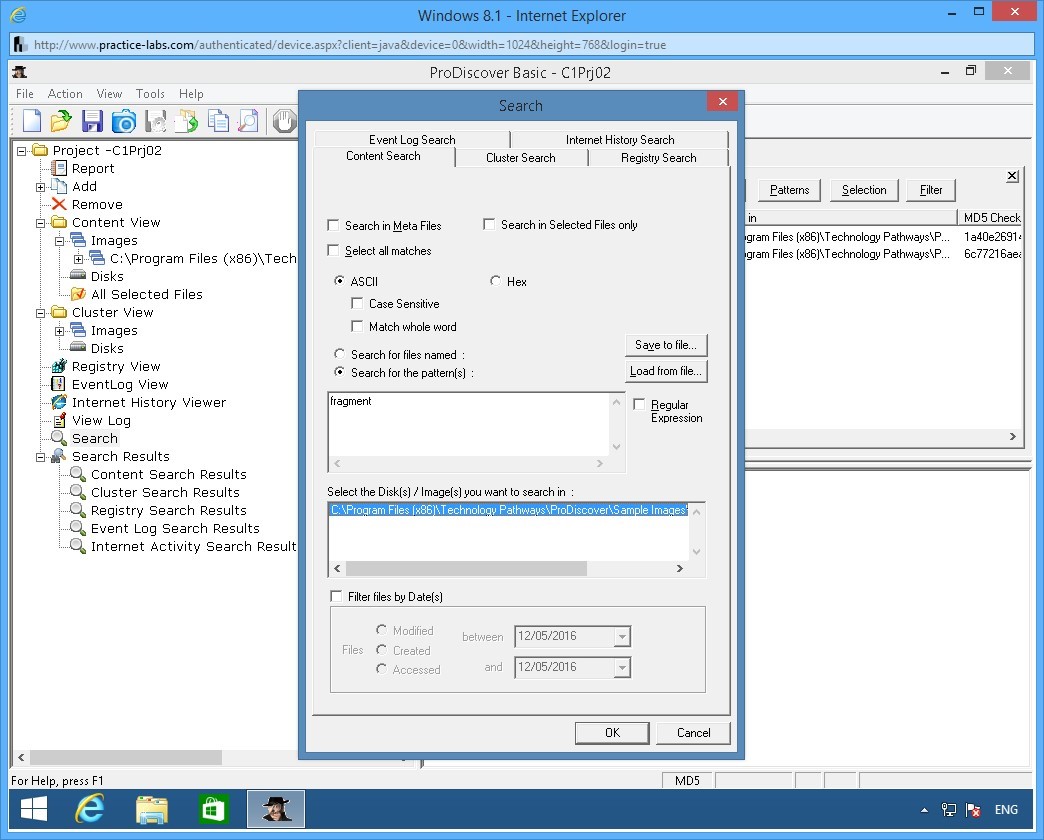This screenshot has height=840, width=1044.
Task: Select the ASCII radio button
Action: (339, 281)
